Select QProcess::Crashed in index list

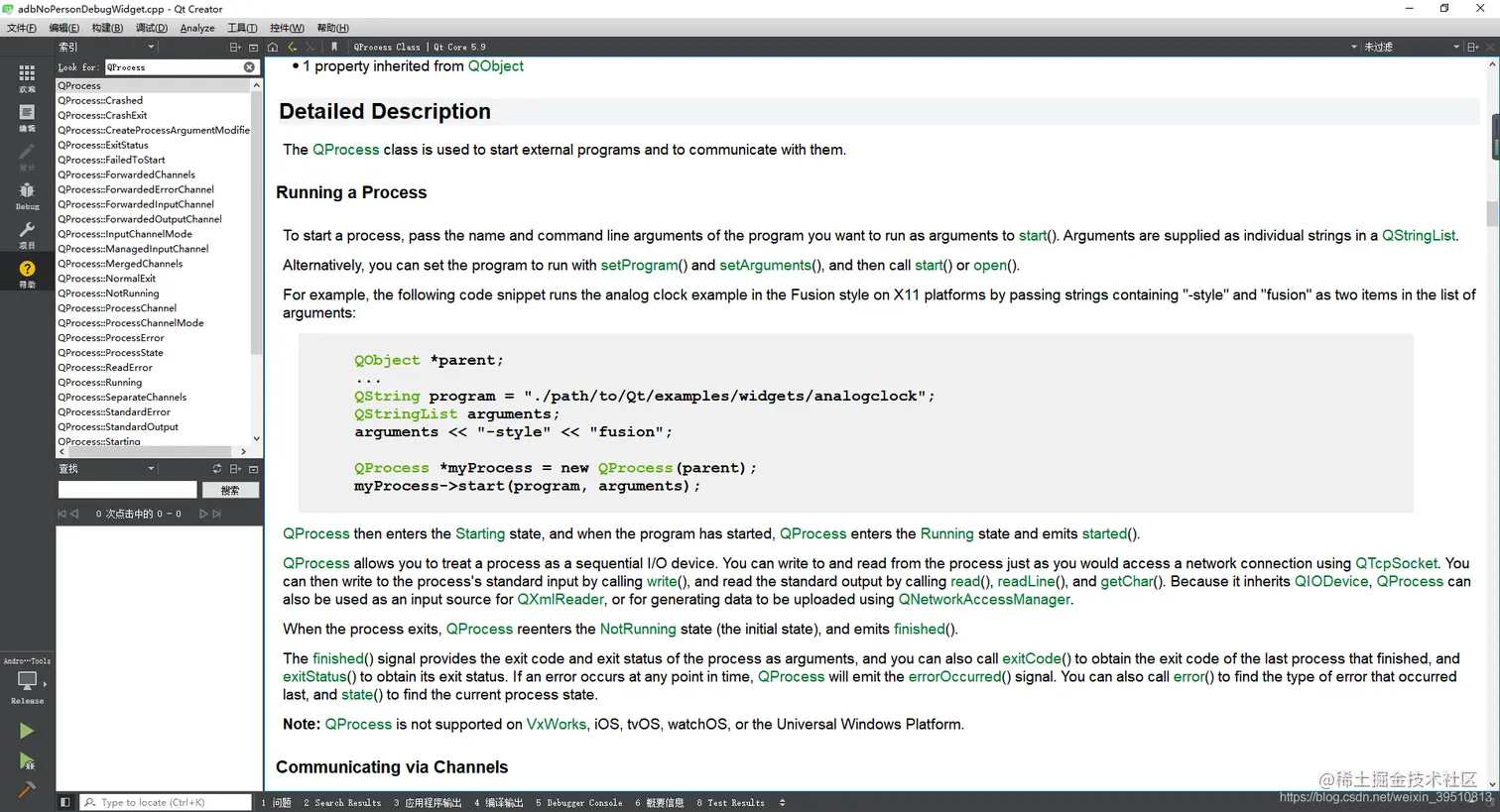[x=100, y=100]
